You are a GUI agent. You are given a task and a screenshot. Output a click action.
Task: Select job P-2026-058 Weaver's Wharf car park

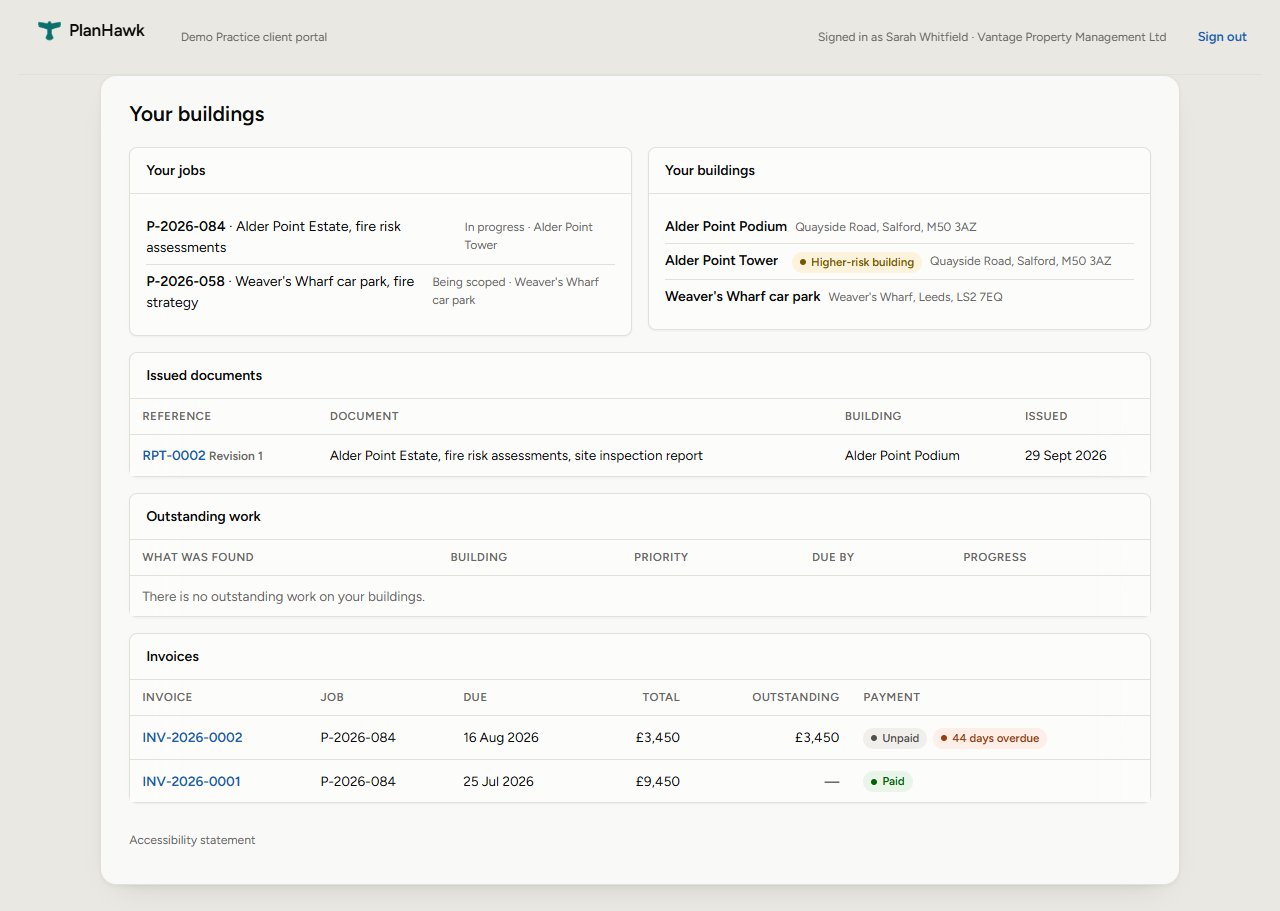pos(280,292)
